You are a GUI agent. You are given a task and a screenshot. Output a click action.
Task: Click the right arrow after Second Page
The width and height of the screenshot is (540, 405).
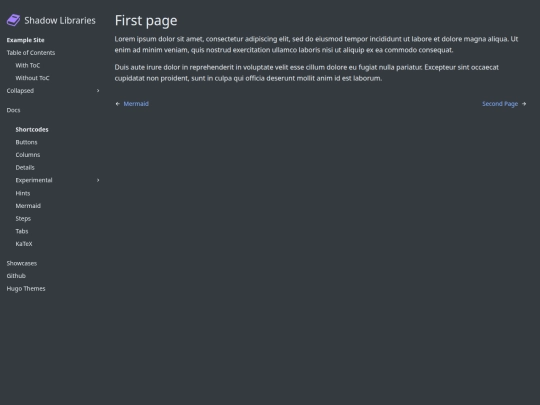[524, 104]
